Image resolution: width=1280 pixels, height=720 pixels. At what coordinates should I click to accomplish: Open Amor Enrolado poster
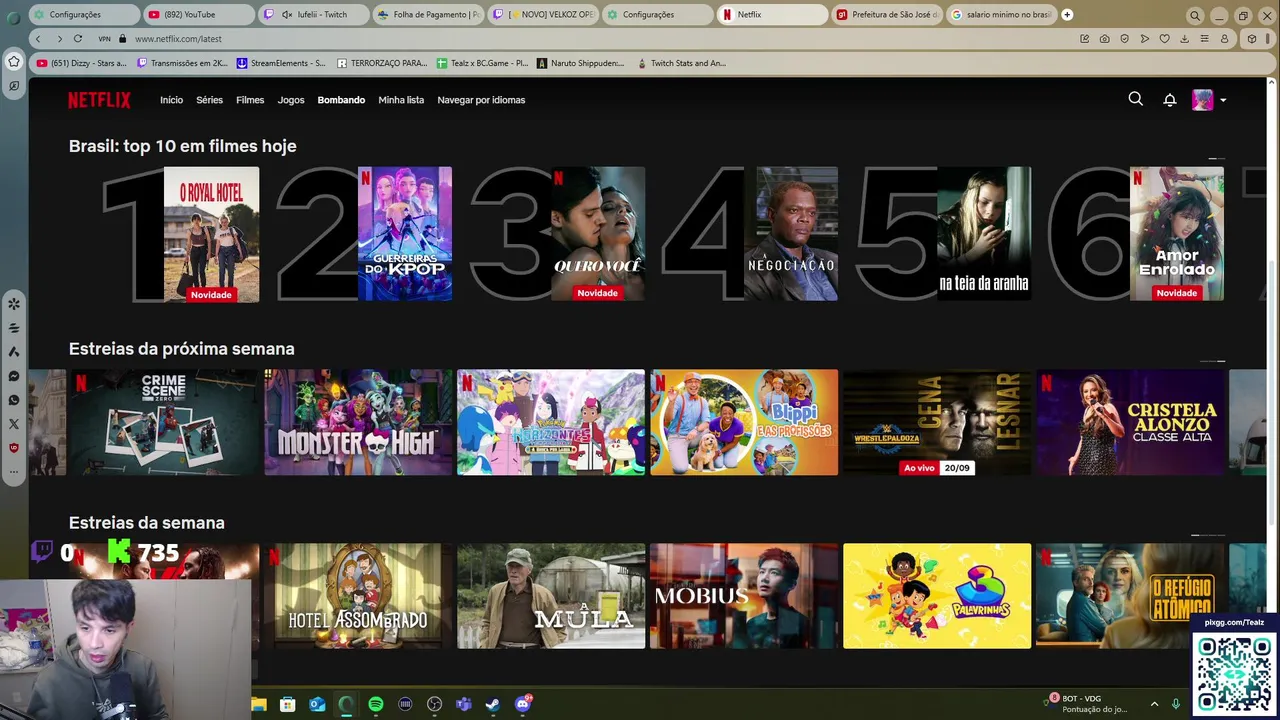coord(1177,234)
